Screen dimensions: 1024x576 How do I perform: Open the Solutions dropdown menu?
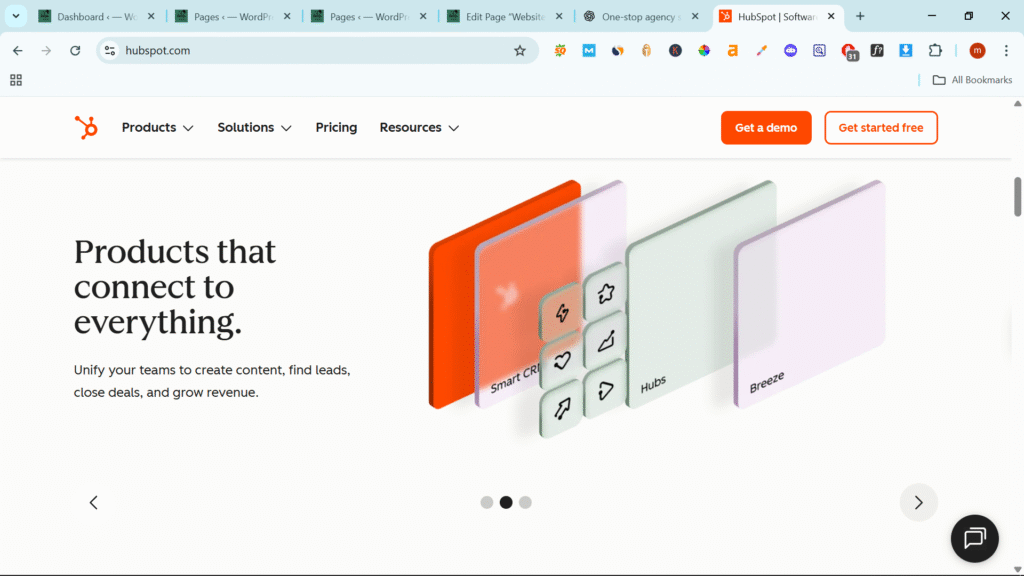[x=254, y=128]
